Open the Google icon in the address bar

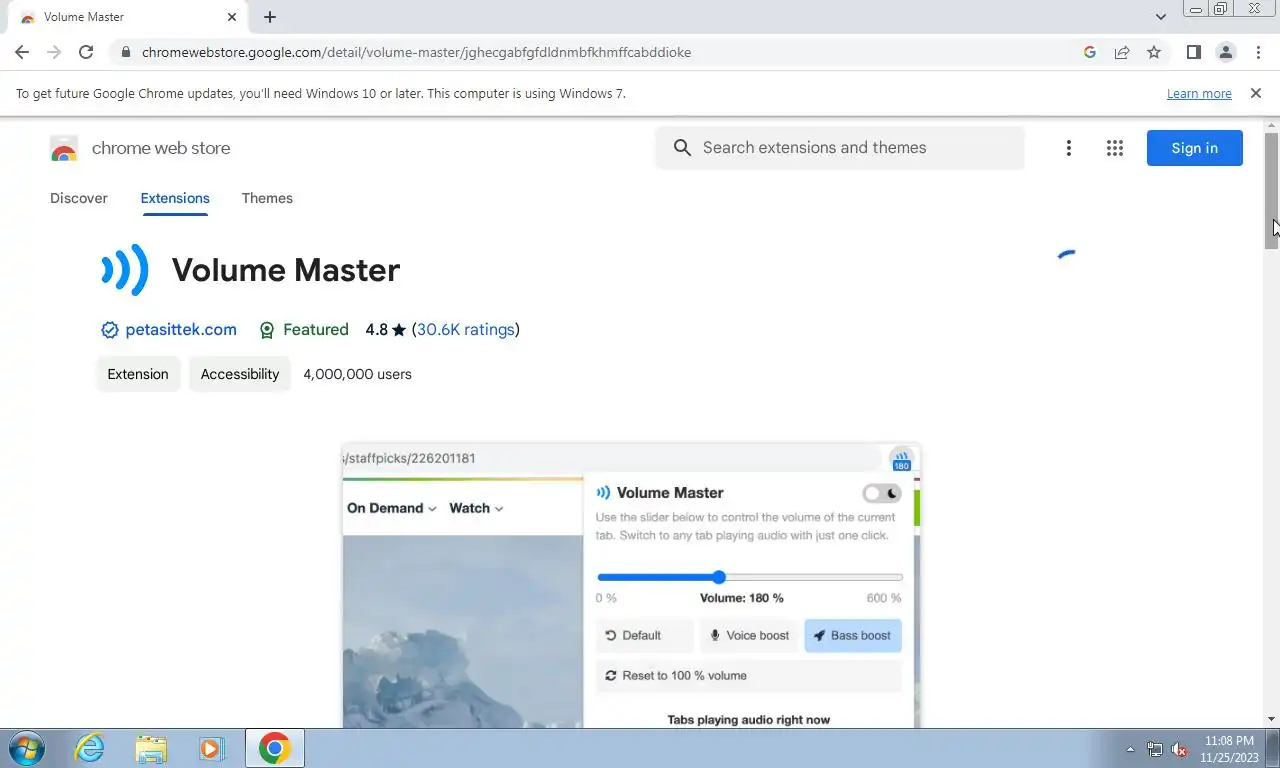(x=1090, y=52)
